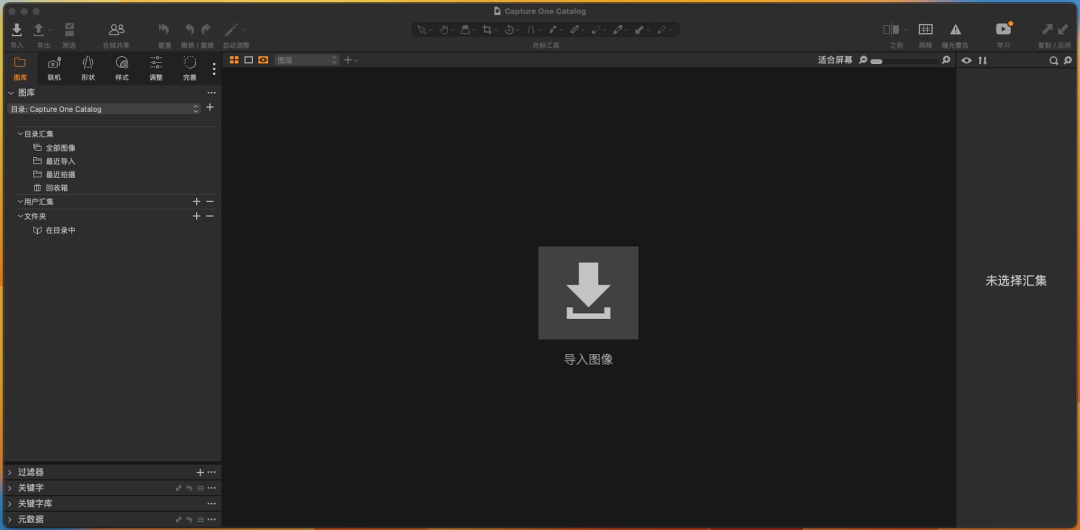Viewport: 1080px width, 530px height.
Task: Expand the 过滤器 panel
Action: 10,473
